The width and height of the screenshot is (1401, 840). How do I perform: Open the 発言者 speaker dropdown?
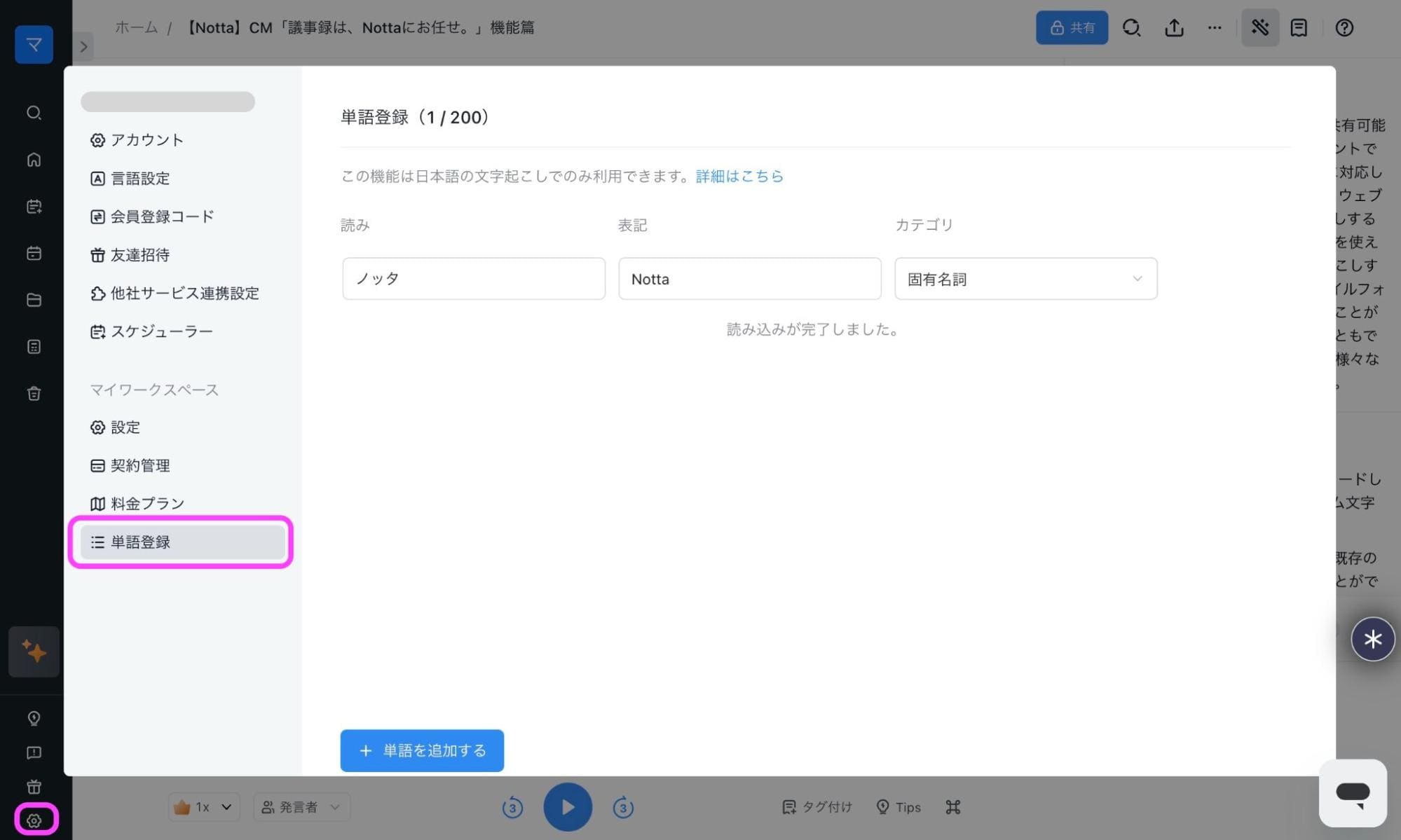pos(301,807)
